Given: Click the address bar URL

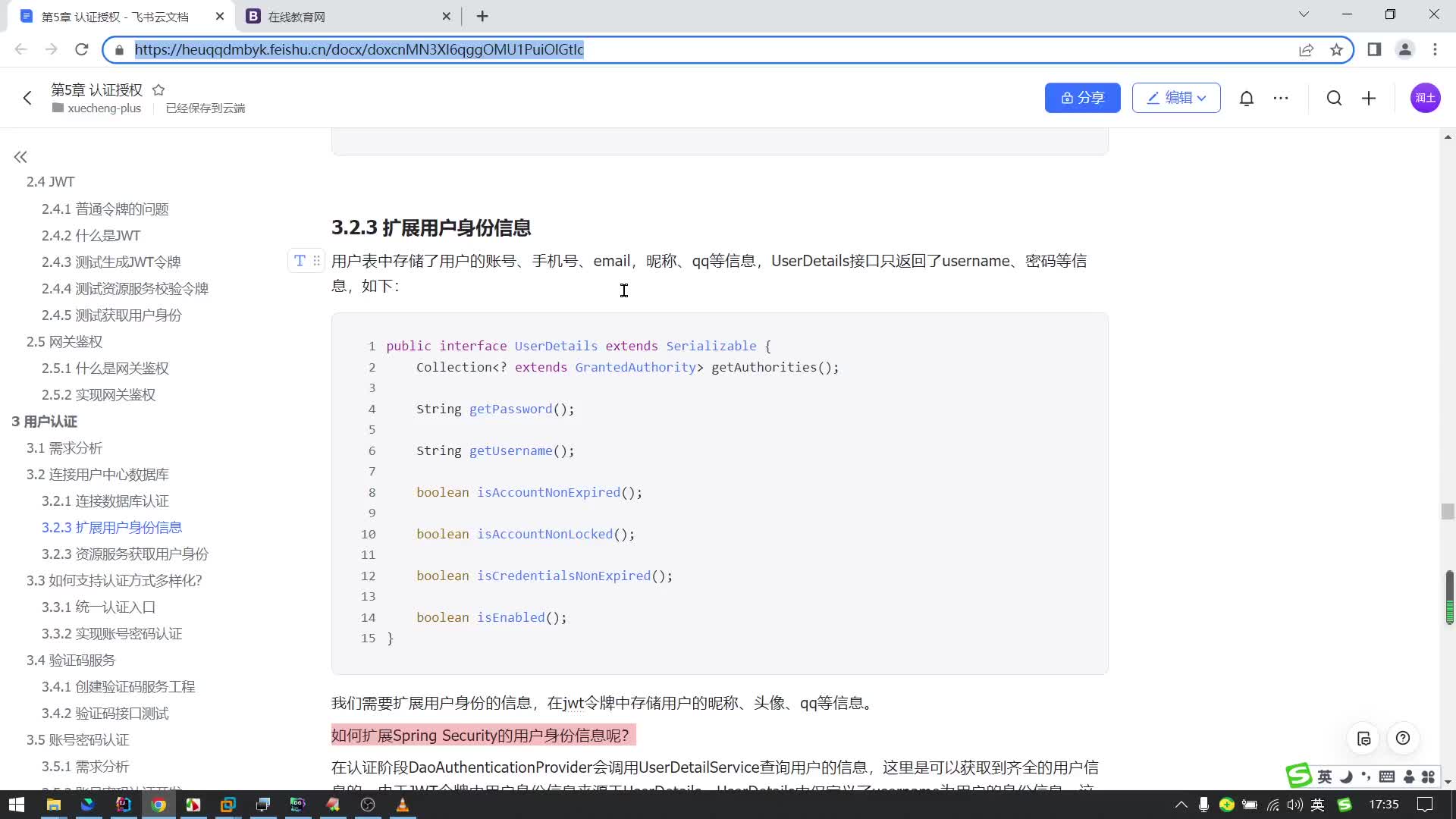Looking at the screenshot, I should click(x=359, y=49).
